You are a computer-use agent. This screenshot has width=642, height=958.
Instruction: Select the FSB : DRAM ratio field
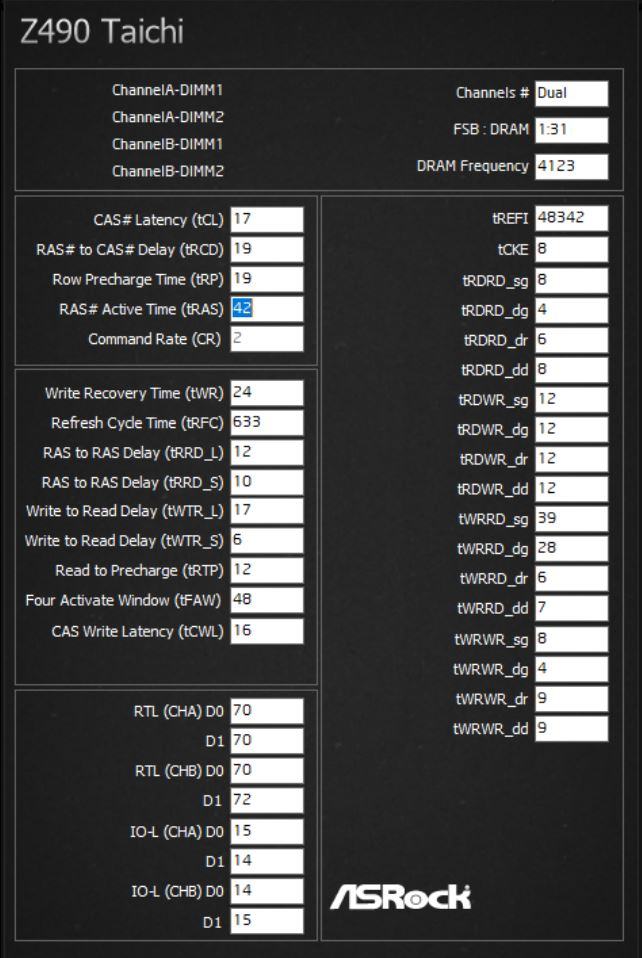pos(572,130)
